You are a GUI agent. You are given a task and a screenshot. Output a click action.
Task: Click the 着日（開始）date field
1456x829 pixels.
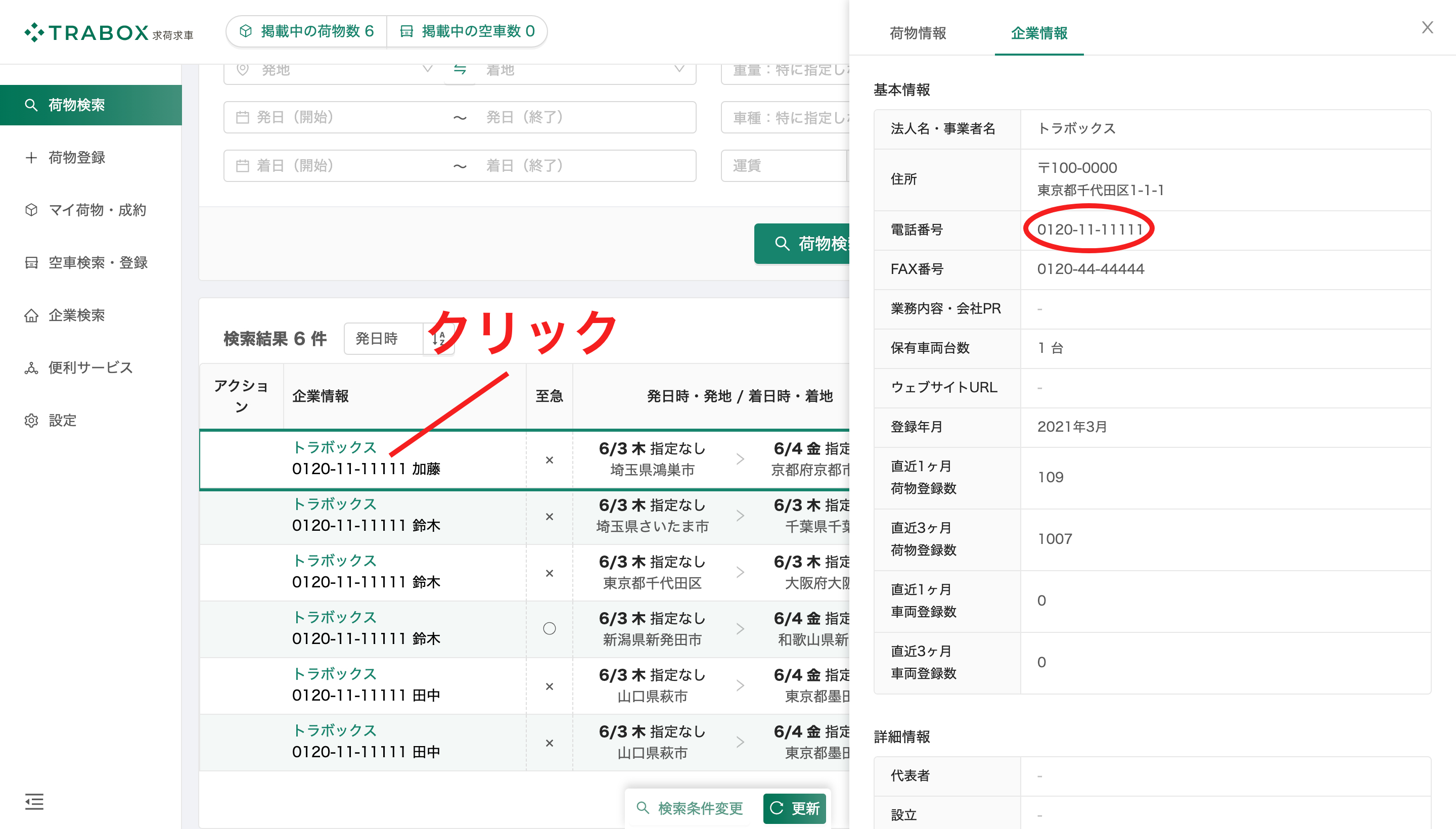[x=336, y=166]
